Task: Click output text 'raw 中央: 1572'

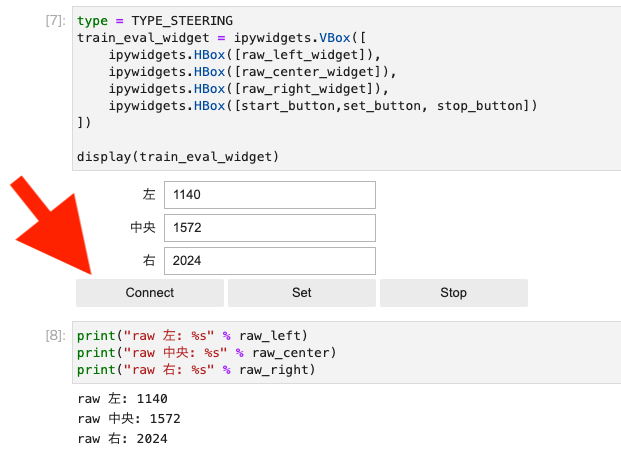Action: click(x=129, y=419)
